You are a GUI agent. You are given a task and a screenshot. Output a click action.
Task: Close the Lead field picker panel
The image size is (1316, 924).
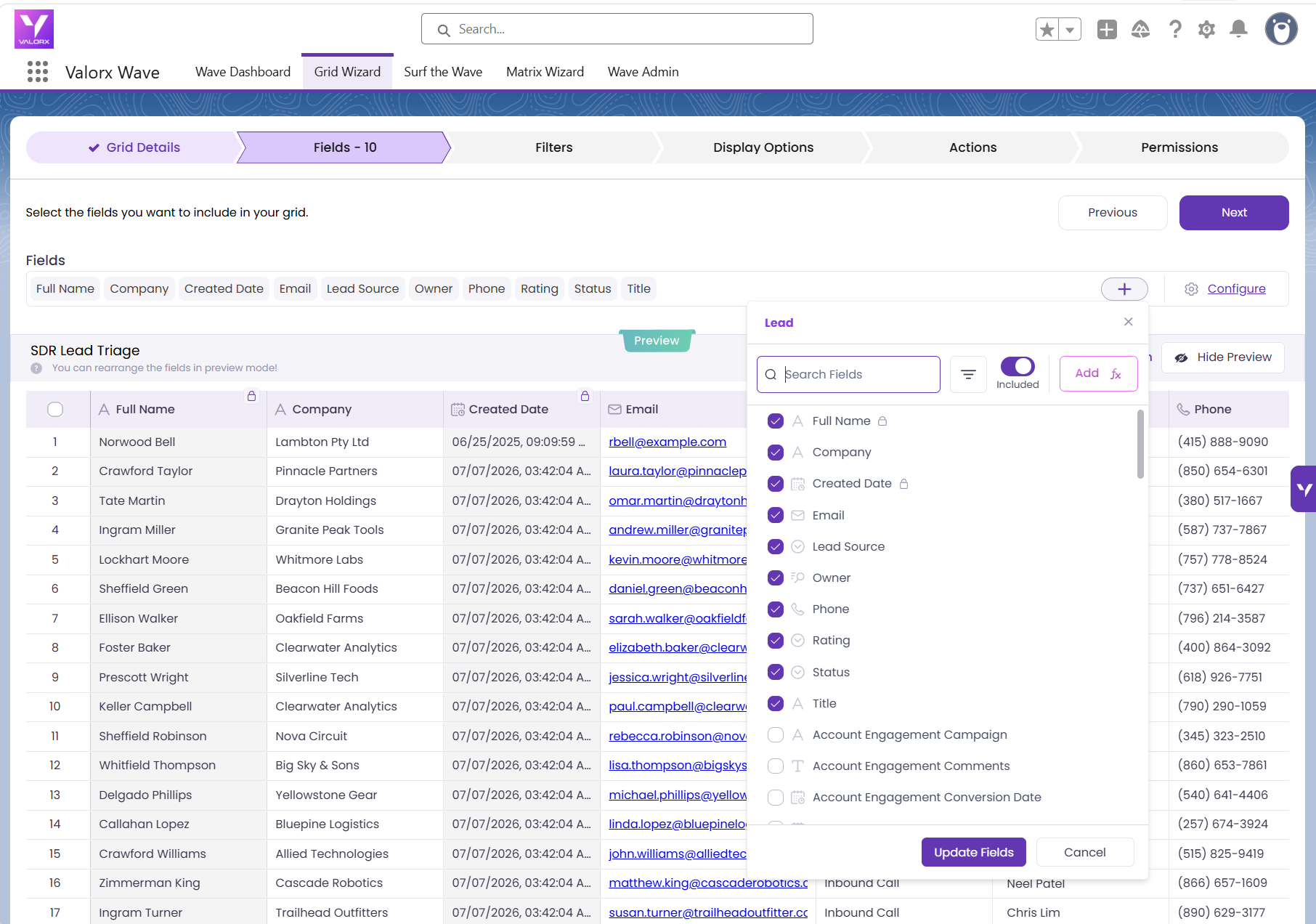click(x=1128, y=322)
